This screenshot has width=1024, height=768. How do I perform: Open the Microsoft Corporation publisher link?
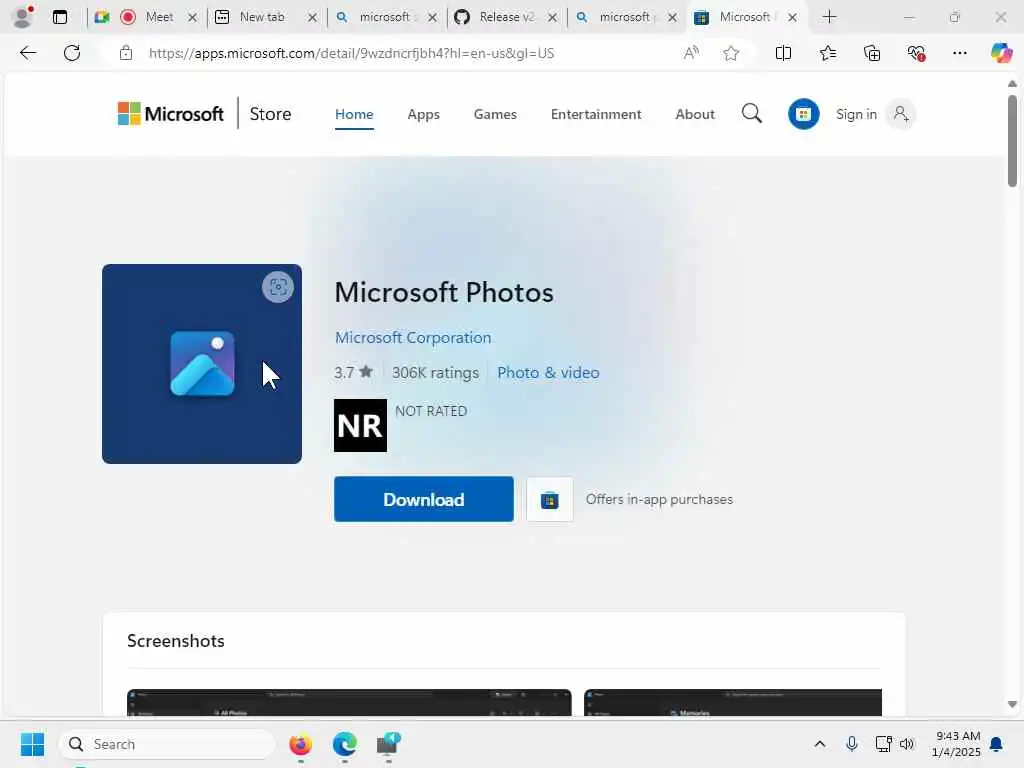(413, 338)
